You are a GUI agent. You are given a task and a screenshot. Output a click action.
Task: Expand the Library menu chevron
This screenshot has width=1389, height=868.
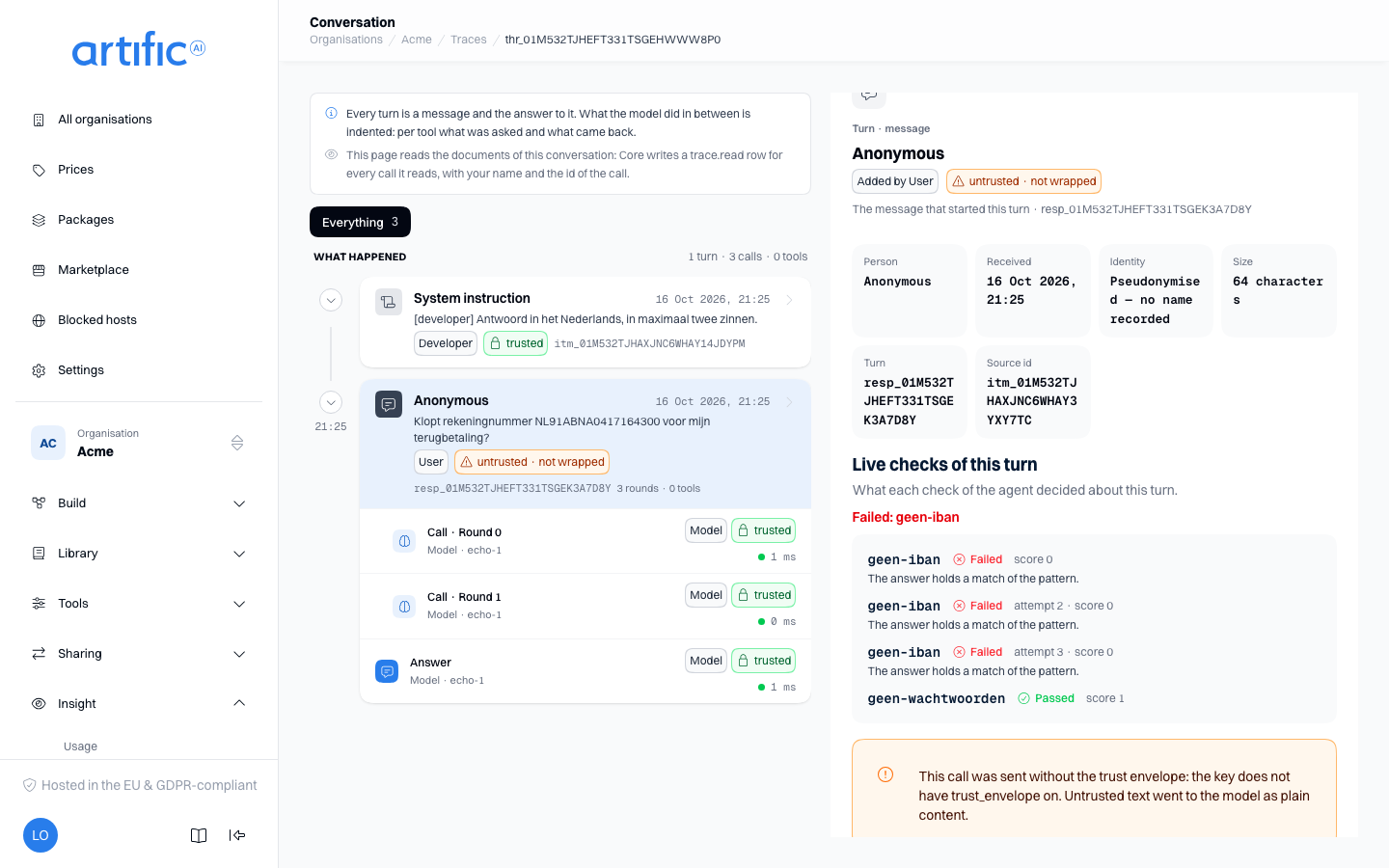(x=239, y=554)
